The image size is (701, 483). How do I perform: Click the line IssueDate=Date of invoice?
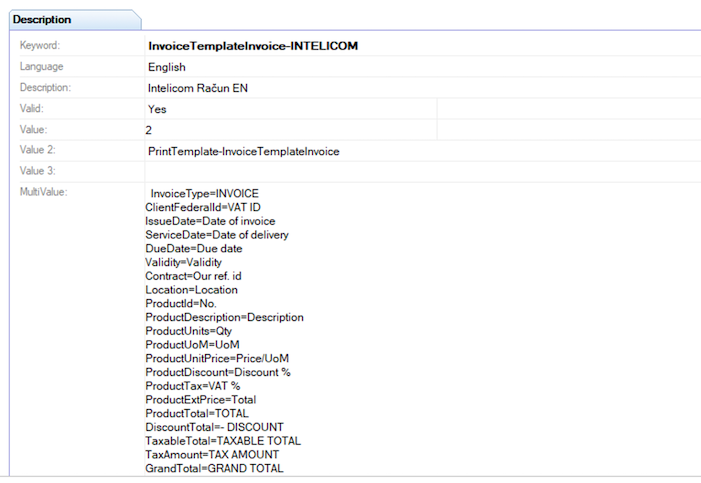pyautogui.click(x=210, y=221)
